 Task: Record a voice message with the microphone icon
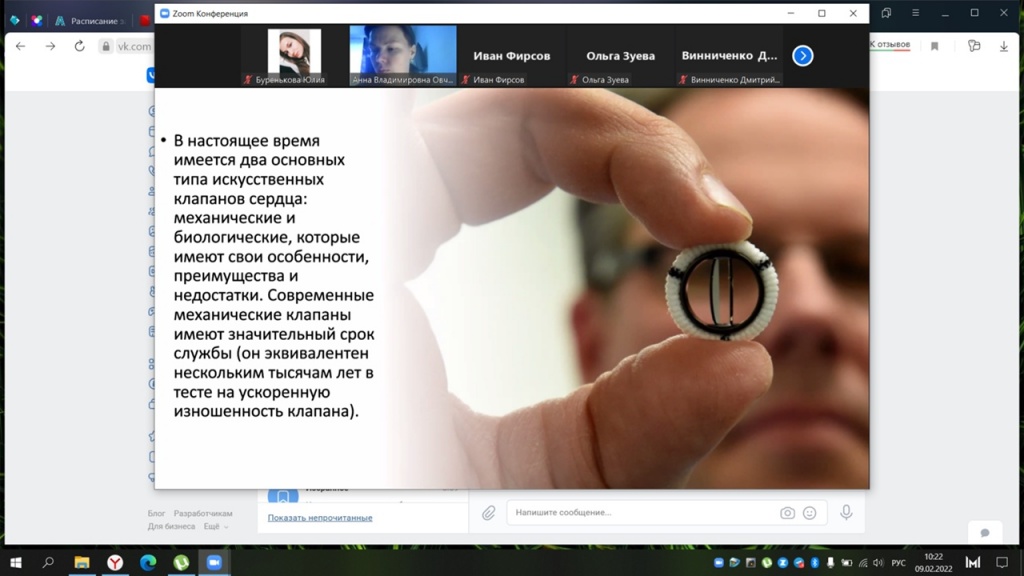click(x=846, y=513)
